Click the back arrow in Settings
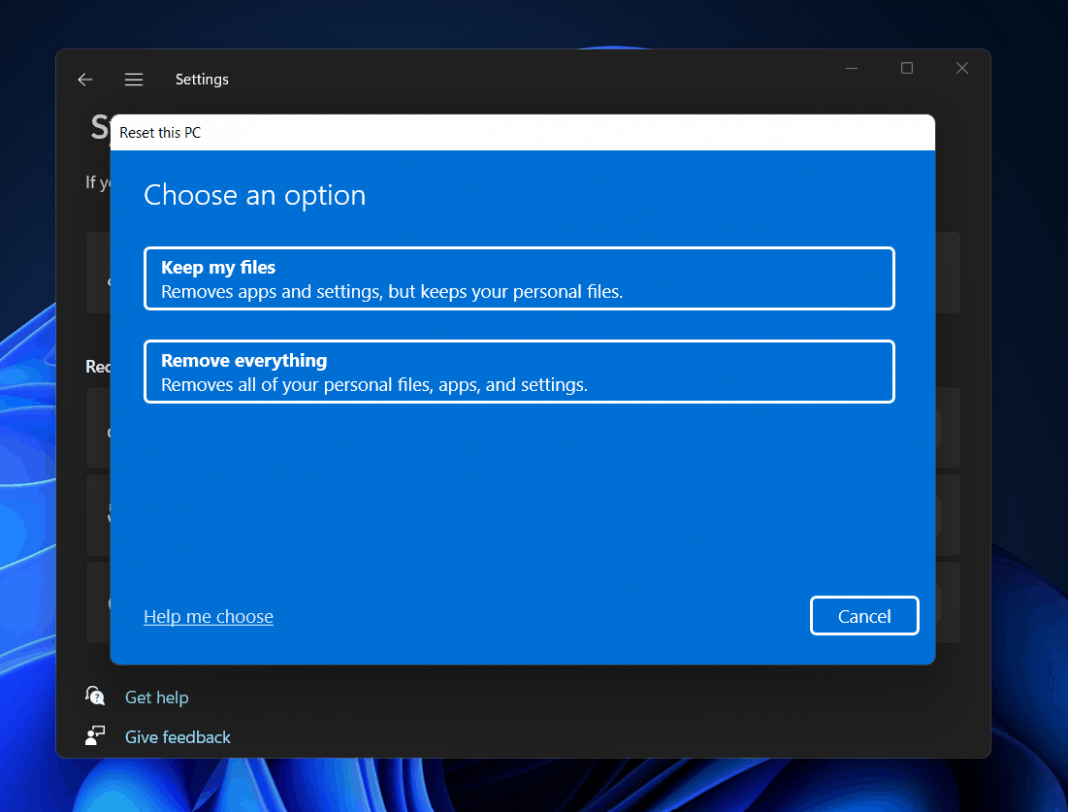 pyautogui.click(x=85, y=80)
